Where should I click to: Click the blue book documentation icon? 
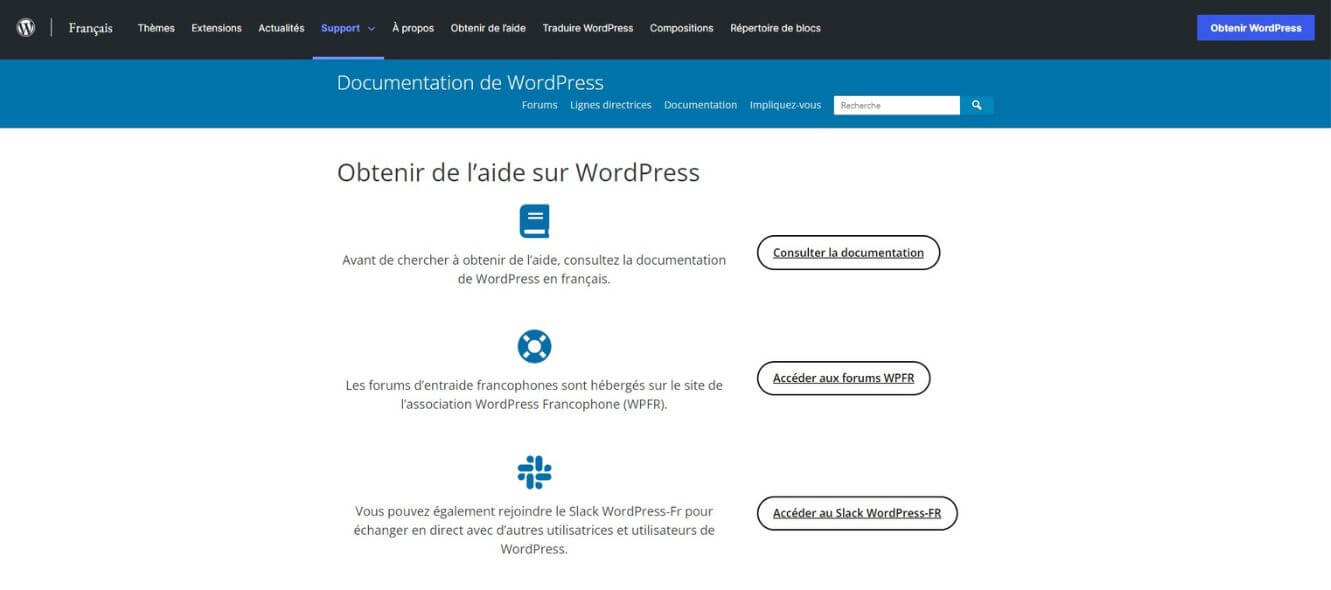534,221
